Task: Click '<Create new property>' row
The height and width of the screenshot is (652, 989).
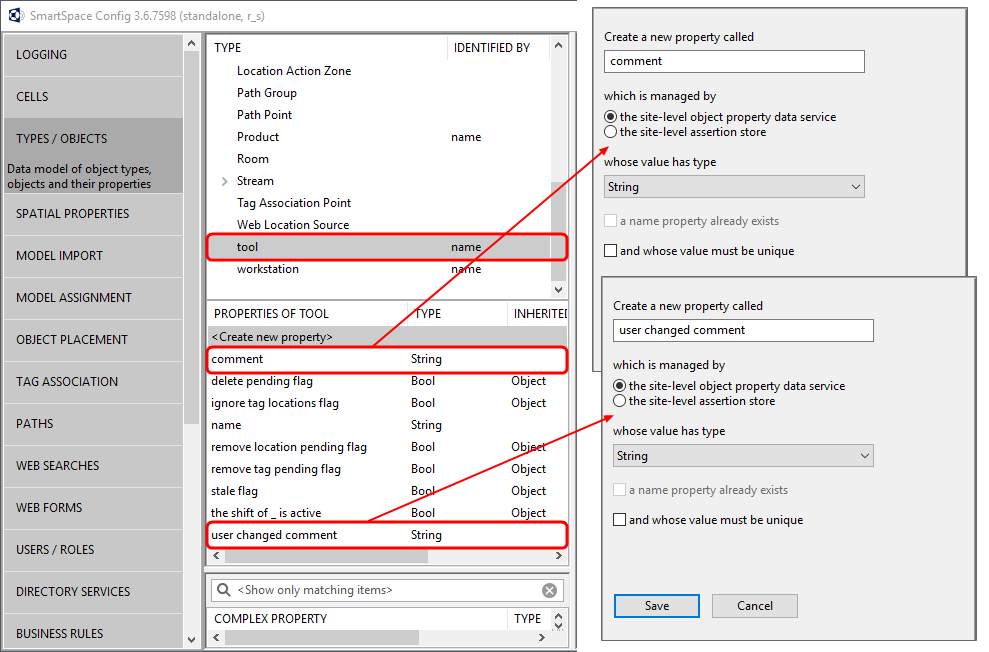Action: click(x=387, y=337)
